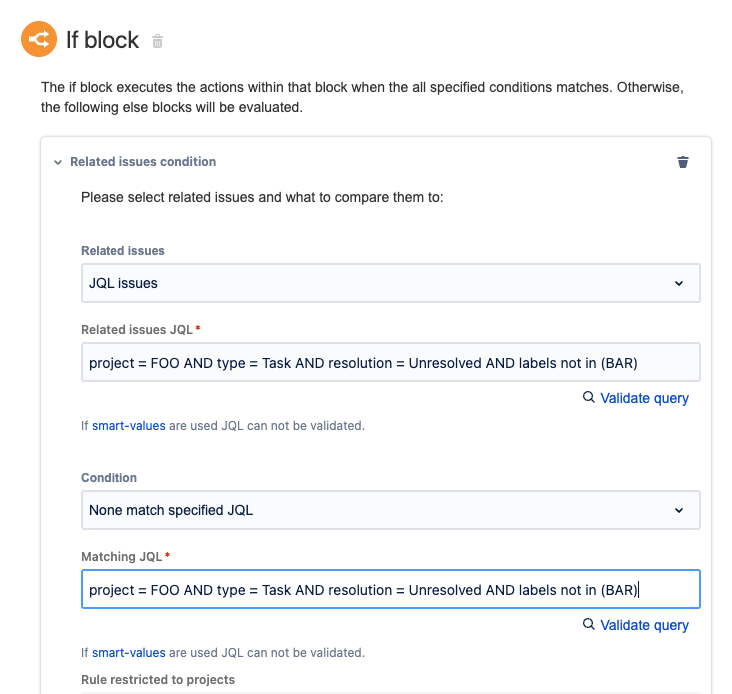This screenshot has width=732, height=694.
Task: Click the magnifier icon under Matching JQL
Action: (x=589, y=625)
